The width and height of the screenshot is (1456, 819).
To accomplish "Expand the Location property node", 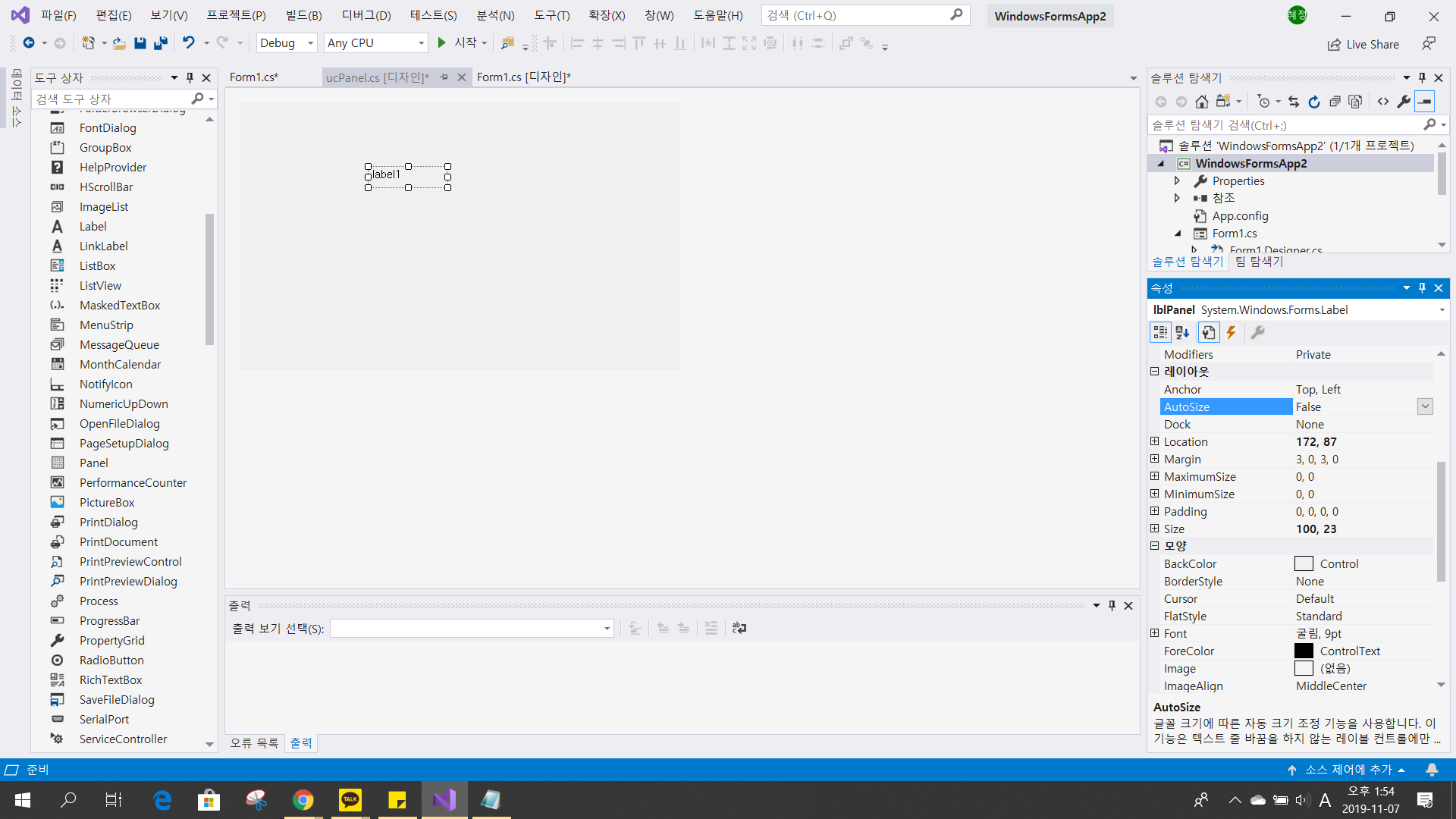I will pyautogui.click(x=1154, y=441).
